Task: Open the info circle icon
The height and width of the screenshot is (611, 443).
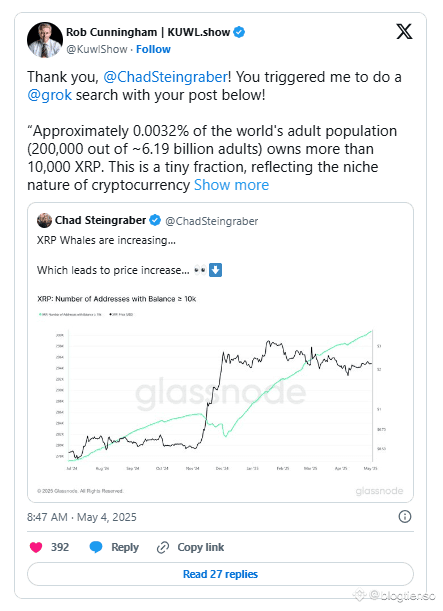Action: [405, 517]
